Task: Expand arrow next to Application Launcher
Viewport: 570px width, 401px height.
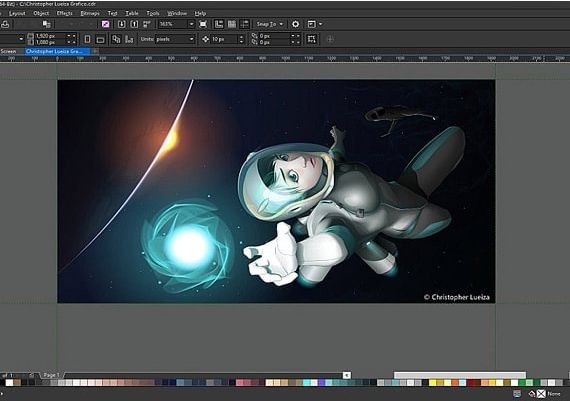Action: pyautogui.click(x=320, y=24)
